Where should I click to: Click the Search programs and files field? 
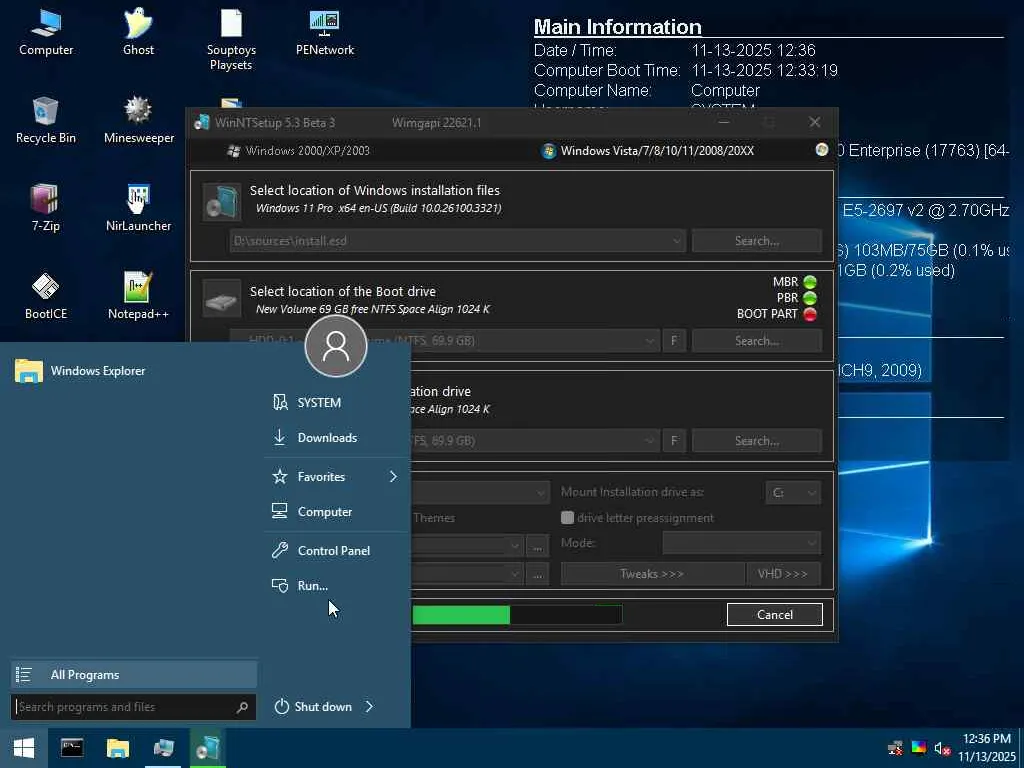[133, 707]
